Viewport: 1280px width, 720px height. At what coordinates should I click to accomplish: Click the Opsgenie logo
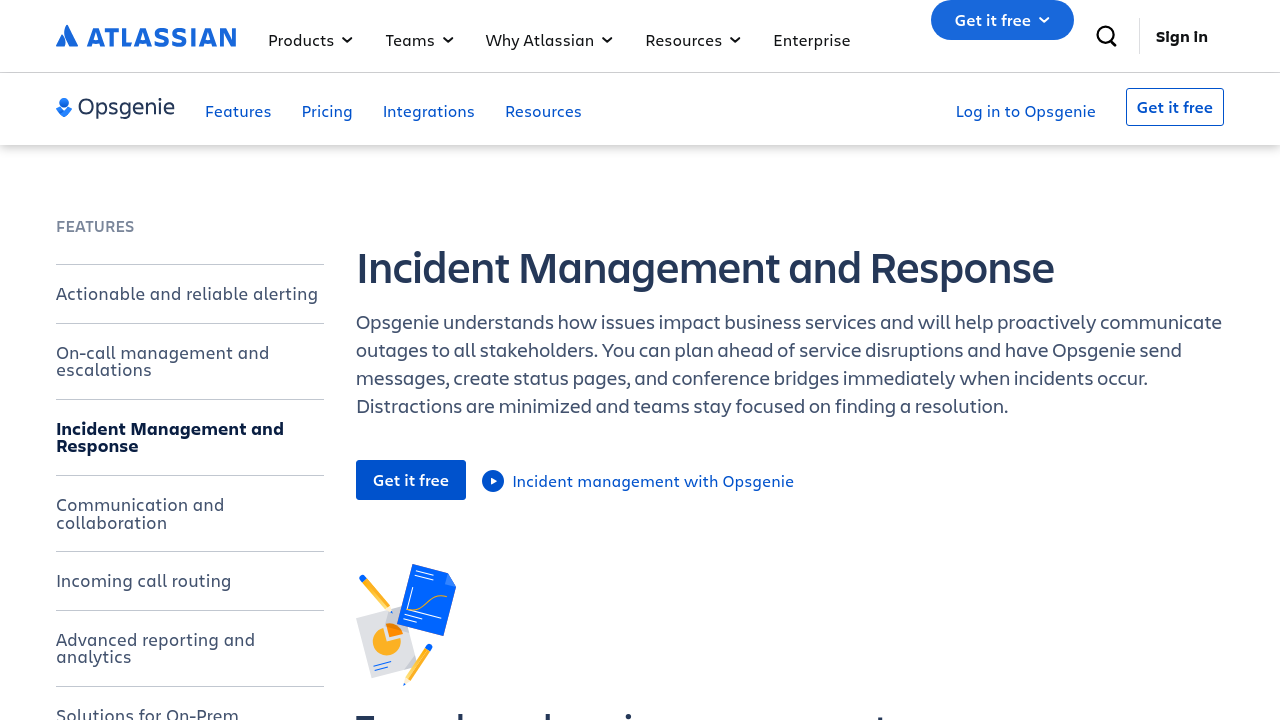pyautogui.click(x=115, y=108)
